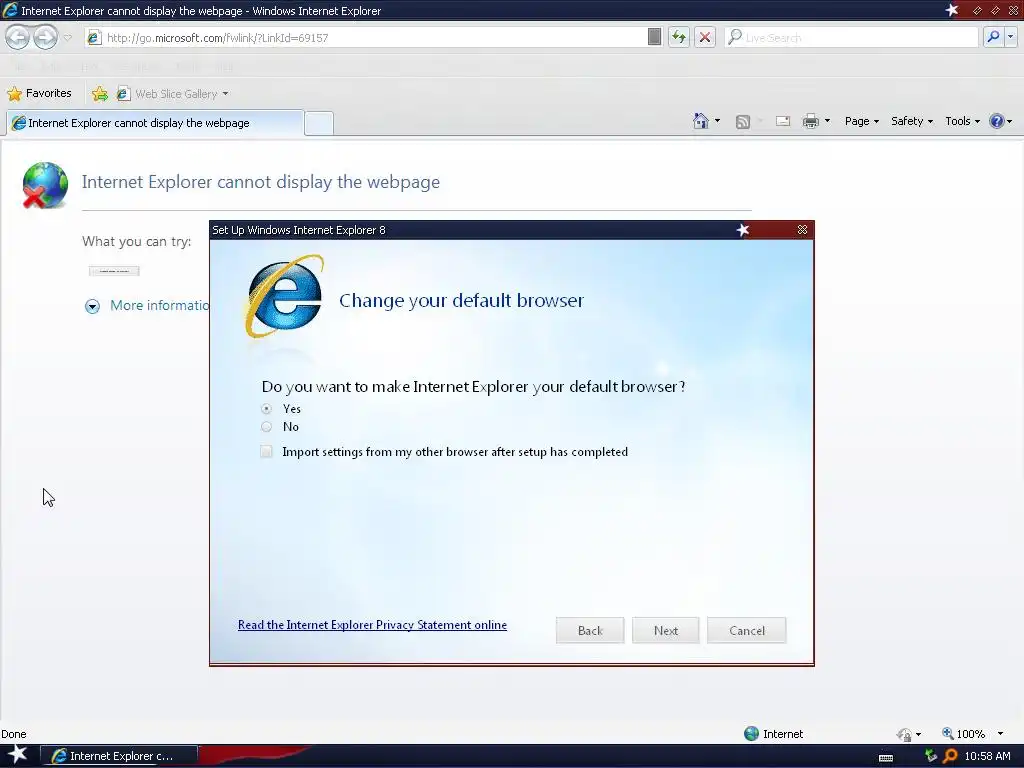Click the 'More information' link
This screenshot has height=768, width=1024.
pos(159,305)
